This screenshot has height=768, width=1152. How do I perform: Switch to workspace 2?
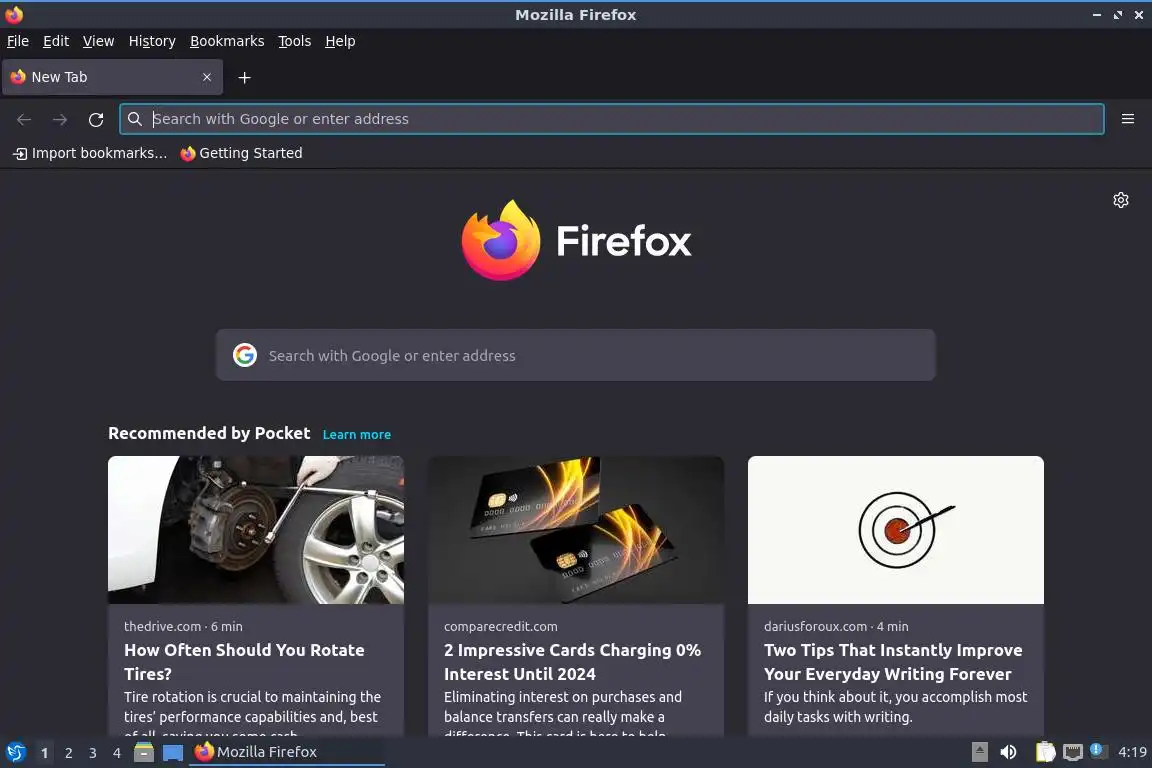[69, 753]
